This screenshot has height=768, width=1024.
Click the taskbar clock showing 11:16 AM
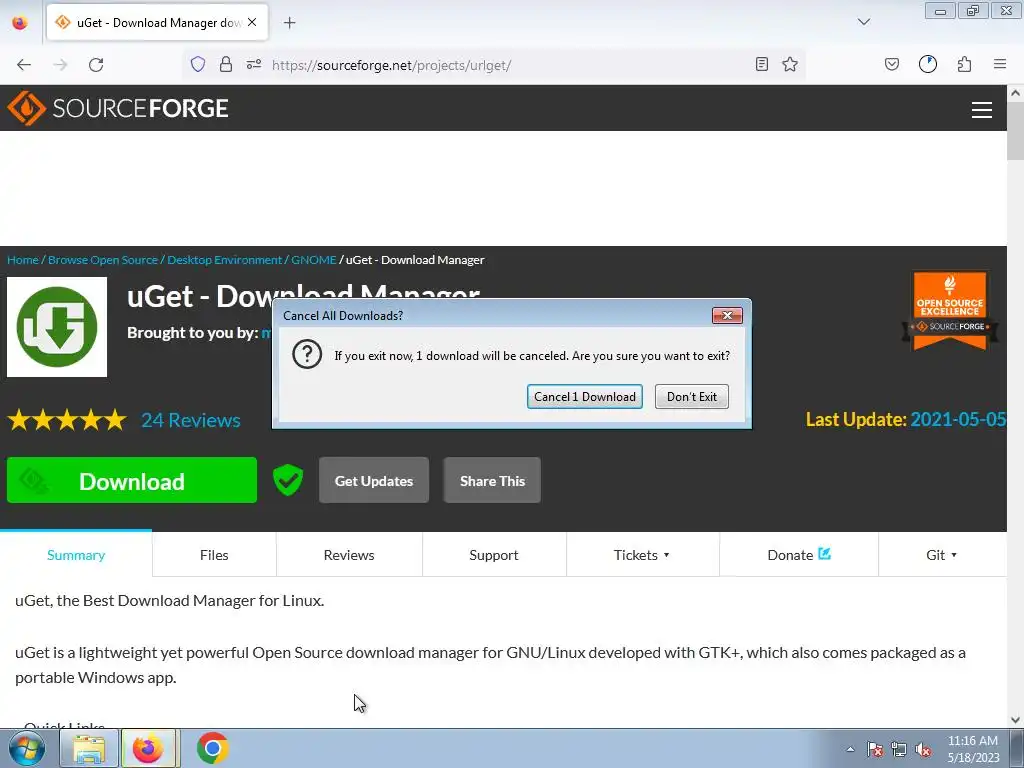click(x=972, y=748)
